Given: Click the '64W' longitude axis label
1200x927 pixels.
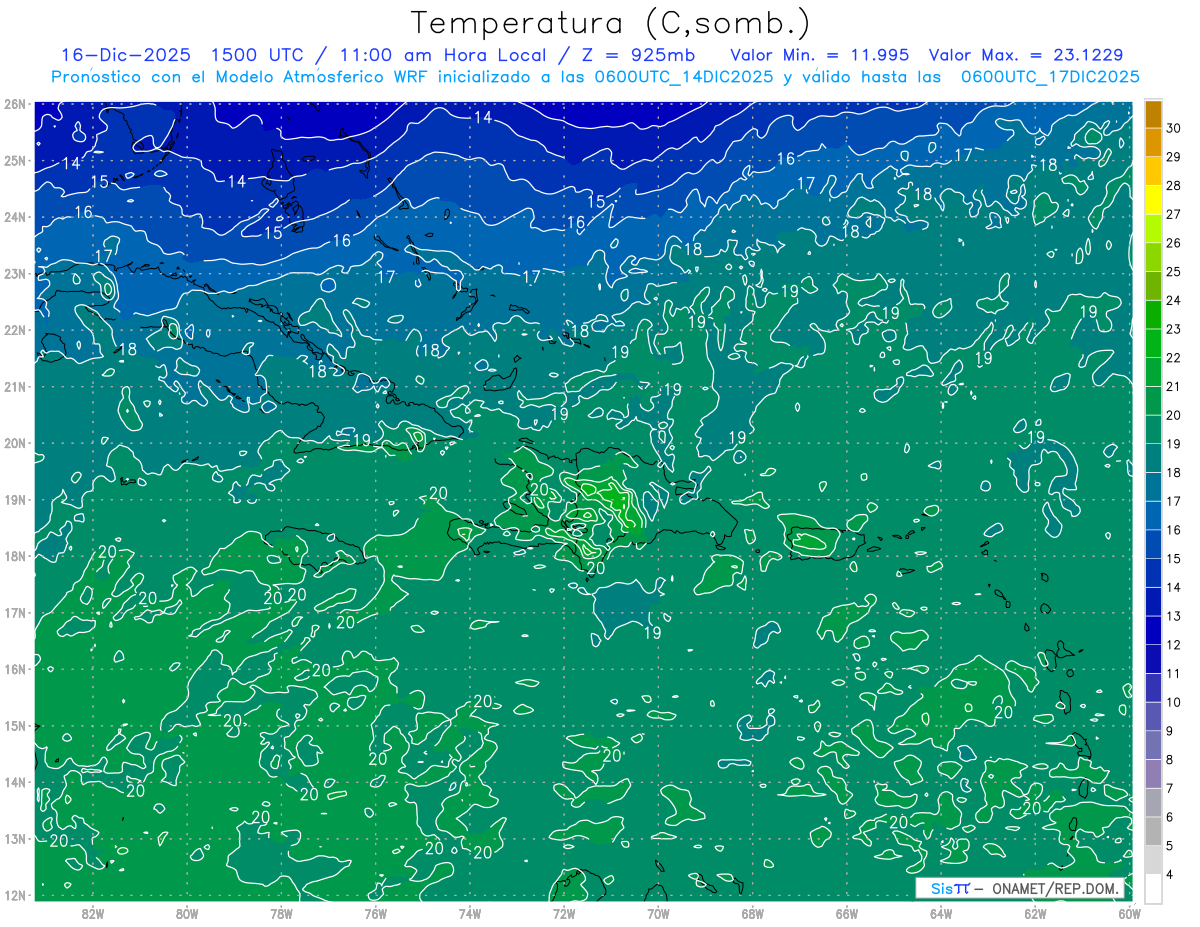Looking at the screenshot, I should tap(941, 912).
